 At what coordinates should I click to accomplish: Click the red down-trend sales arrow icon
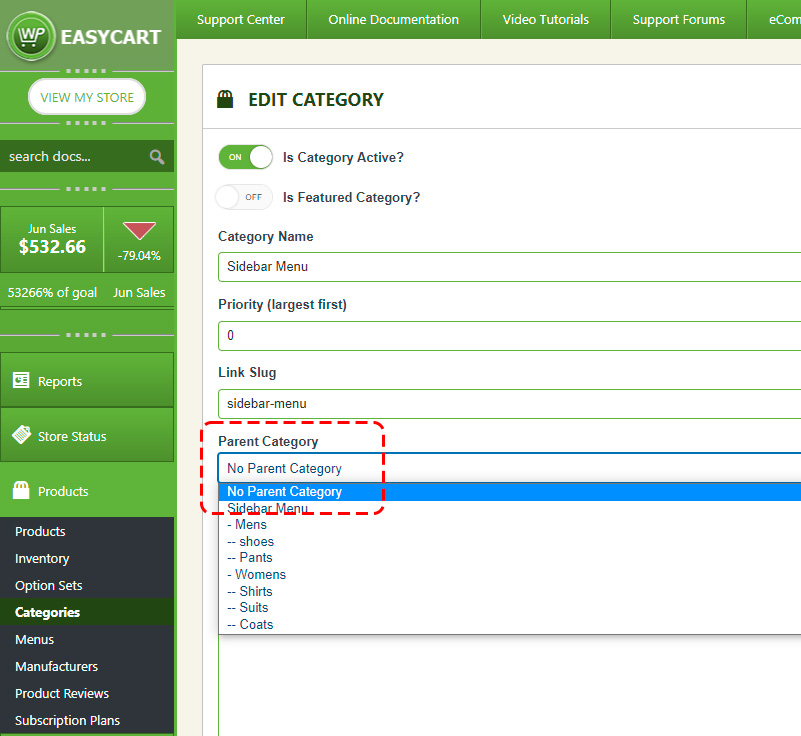coord(138,231)
